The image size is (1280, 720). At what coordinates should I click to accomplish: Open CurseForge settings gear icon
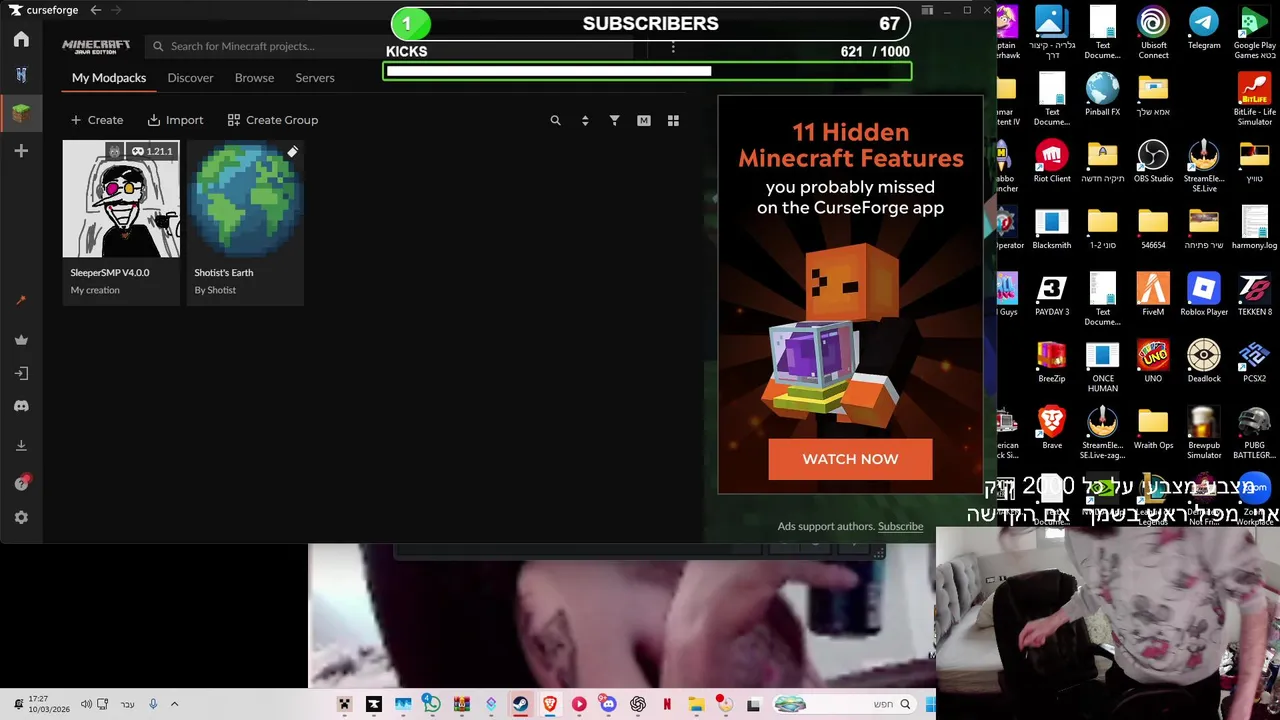tap(21, 518)
